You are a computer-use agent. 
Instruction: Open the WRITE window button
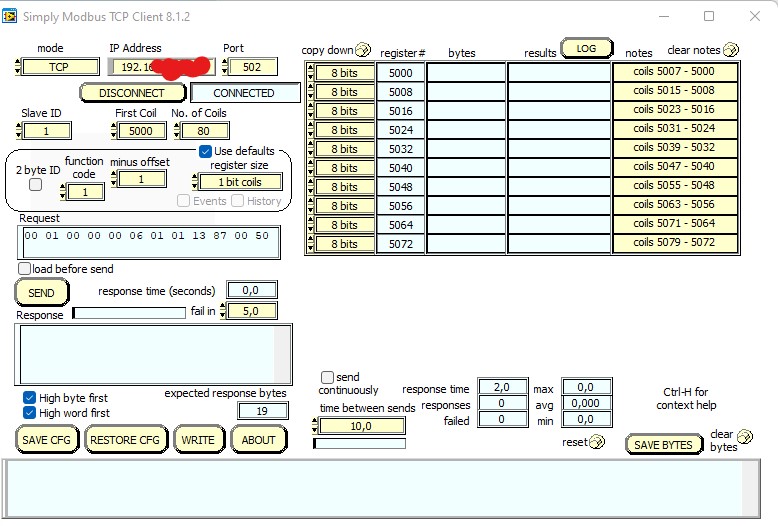[x=198, y=440]
